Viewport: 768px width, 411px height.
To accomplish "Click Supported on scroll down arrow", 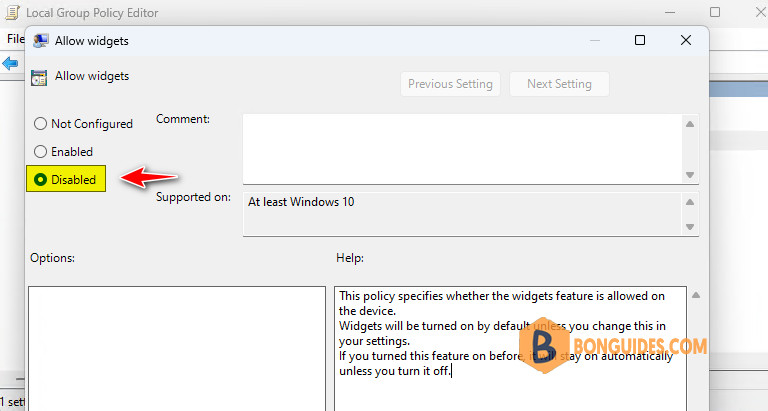I will [x=690, y=227].
